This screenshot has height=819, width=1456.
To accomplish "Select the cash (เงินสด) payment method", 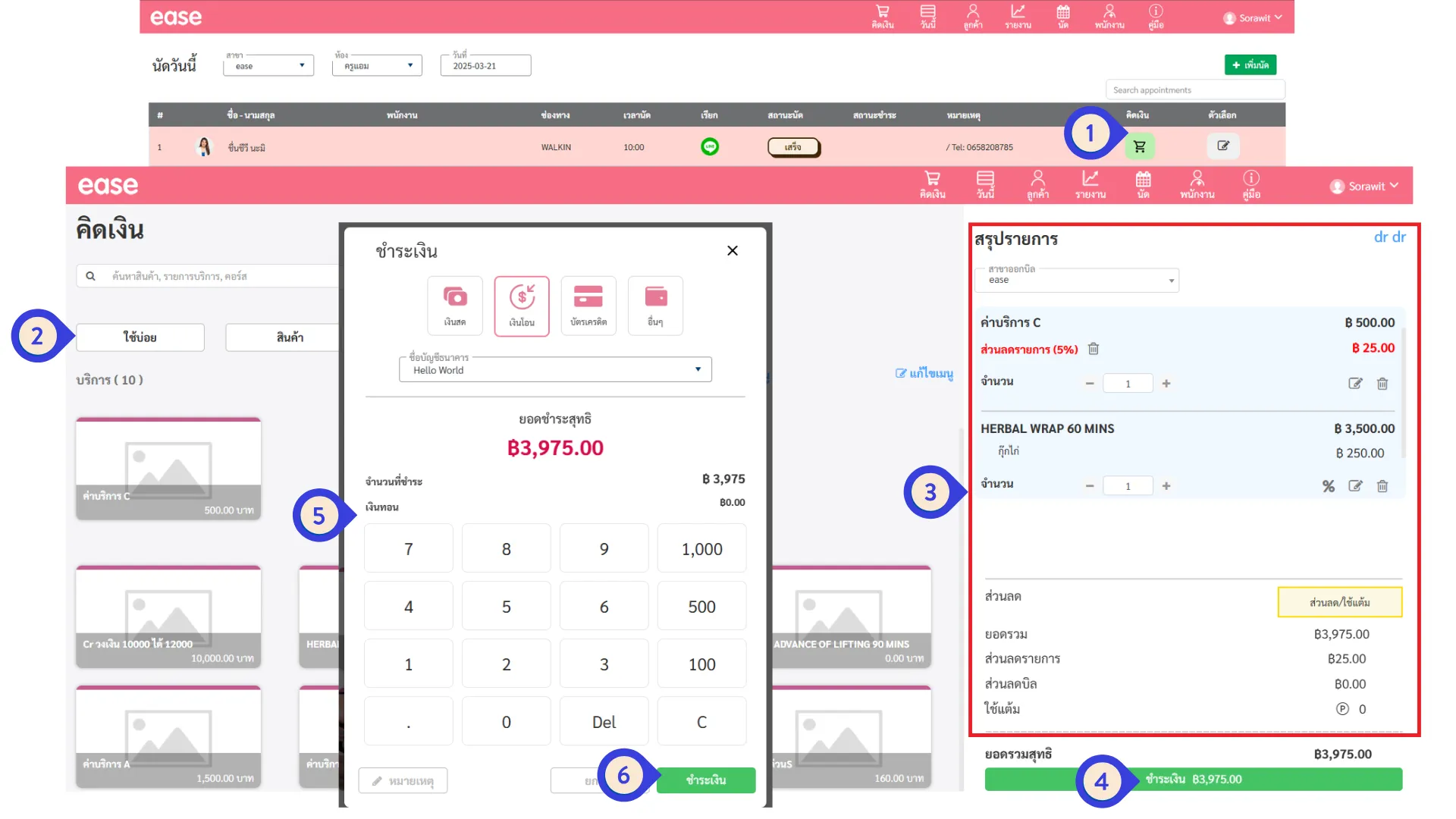I will [x=455, y=306].
